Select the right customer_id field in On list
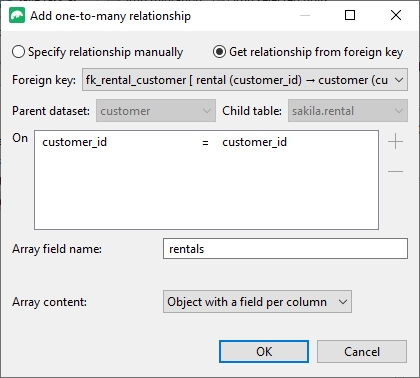 254,142
